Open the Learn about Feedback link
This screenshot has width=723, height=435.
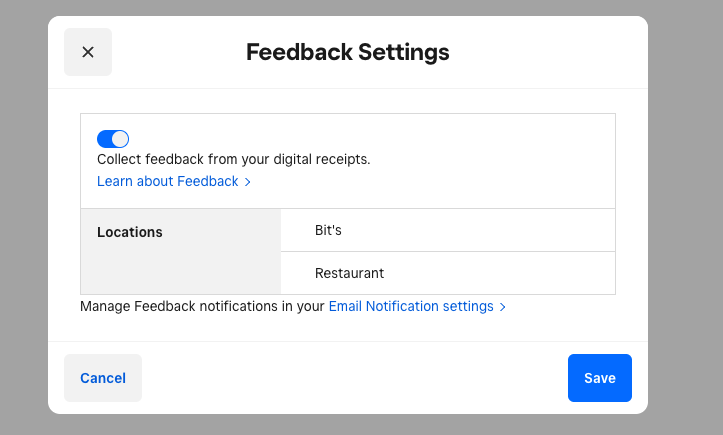point(167,181)
